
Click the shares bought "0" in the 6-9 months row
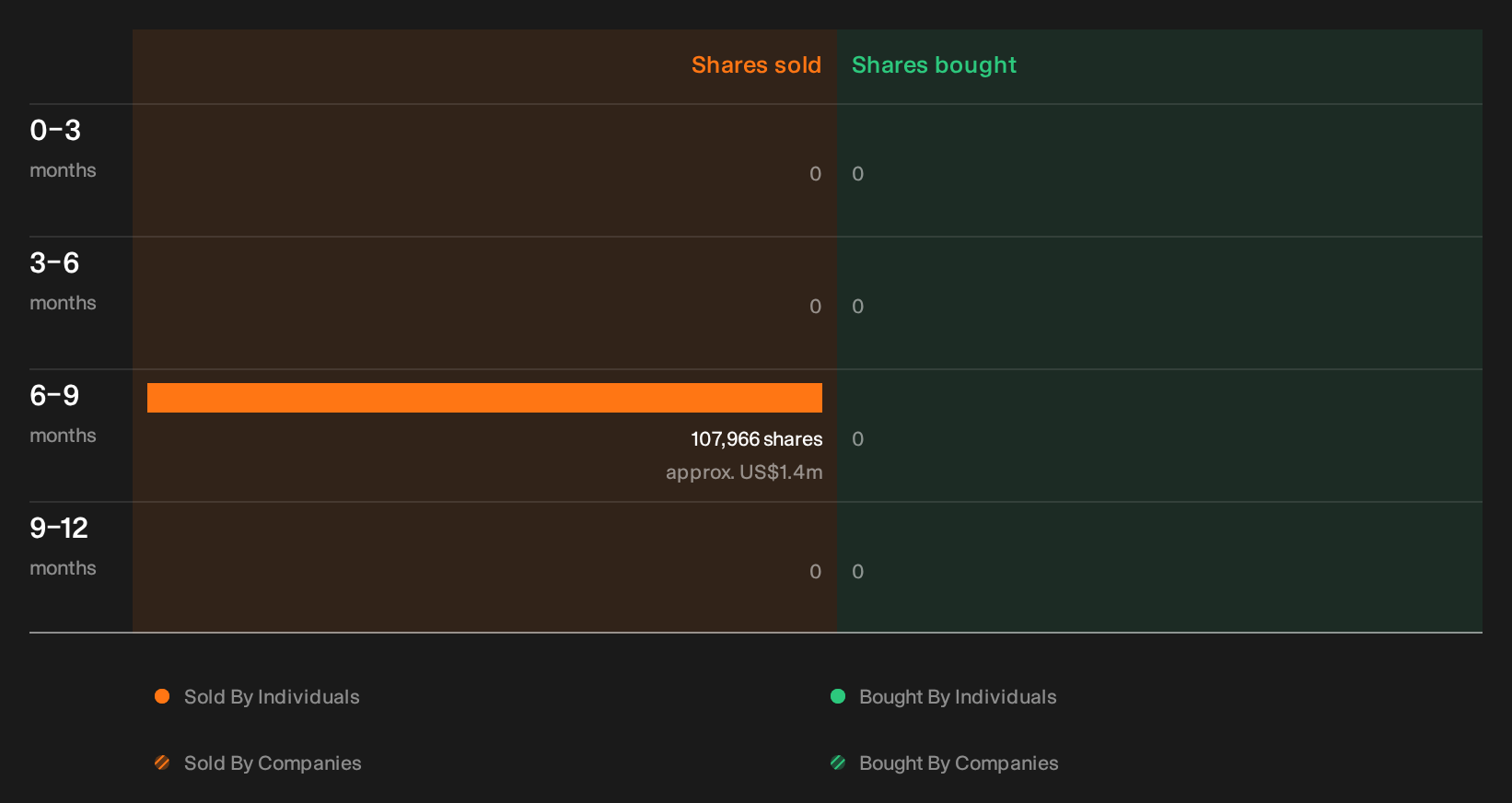(x=857, y=439)
